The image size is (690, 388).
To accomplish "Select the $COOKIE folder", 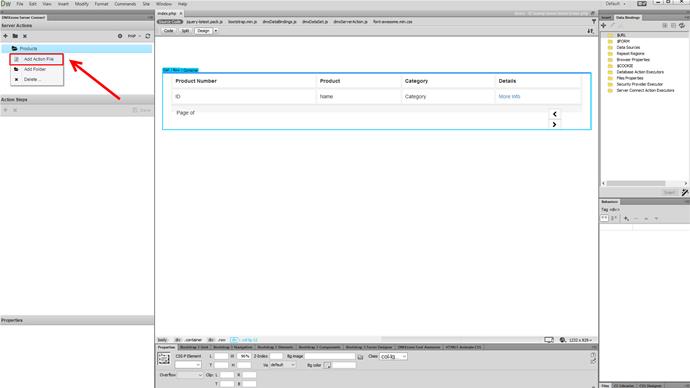I will tap(624, 66).
